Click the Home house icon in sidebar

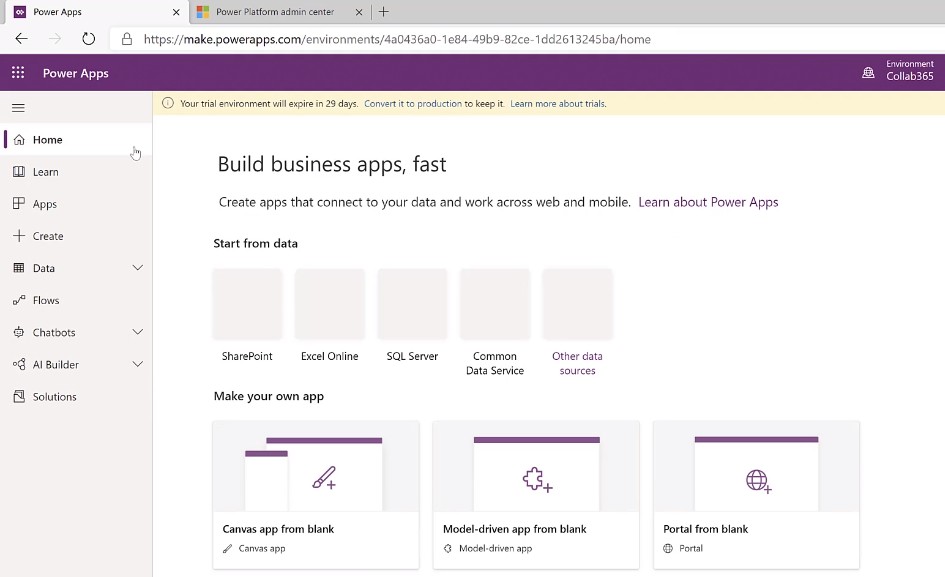pyautogui.click(x=19, y=139)
